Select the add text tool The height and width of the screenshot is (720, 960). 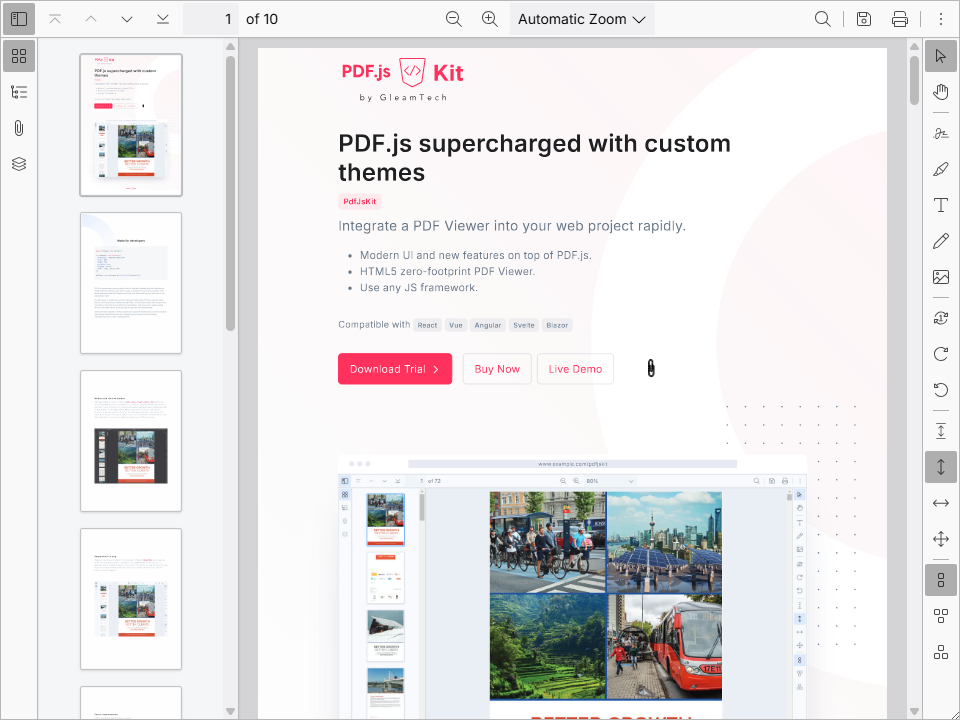tap(941, 205)
